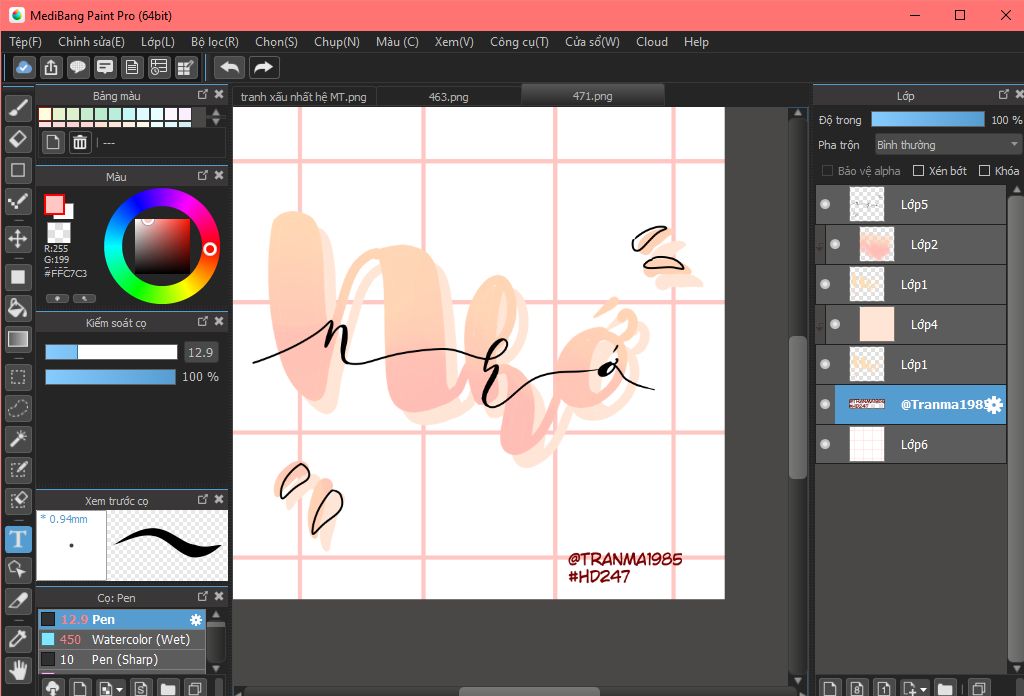Undock the Kiểm soát cọ panel

pyautogui.click(x=202, y=321)
